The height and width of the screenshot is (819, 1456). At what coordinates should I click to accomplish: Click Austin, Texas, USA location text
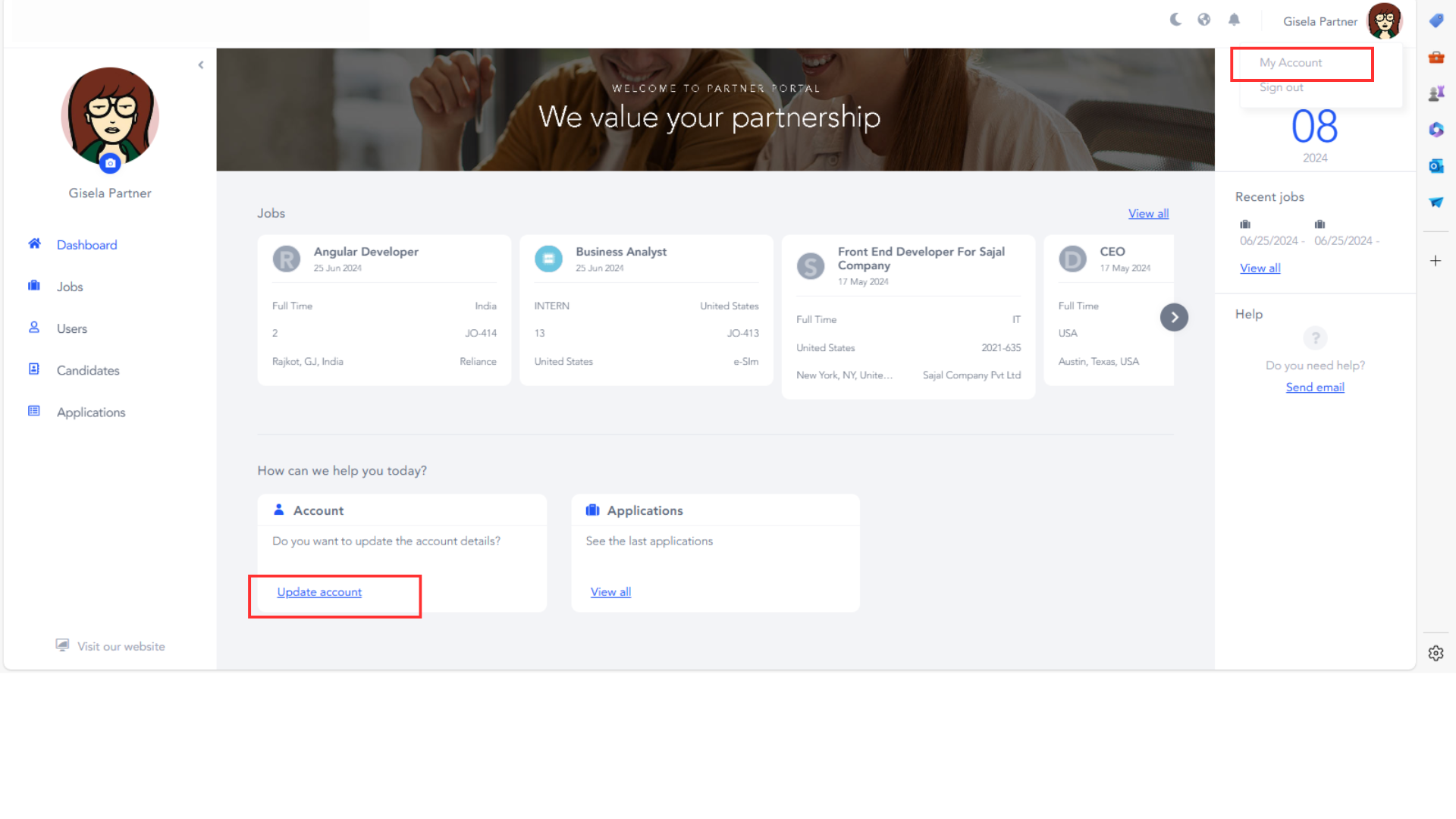tap(1099, 362)
